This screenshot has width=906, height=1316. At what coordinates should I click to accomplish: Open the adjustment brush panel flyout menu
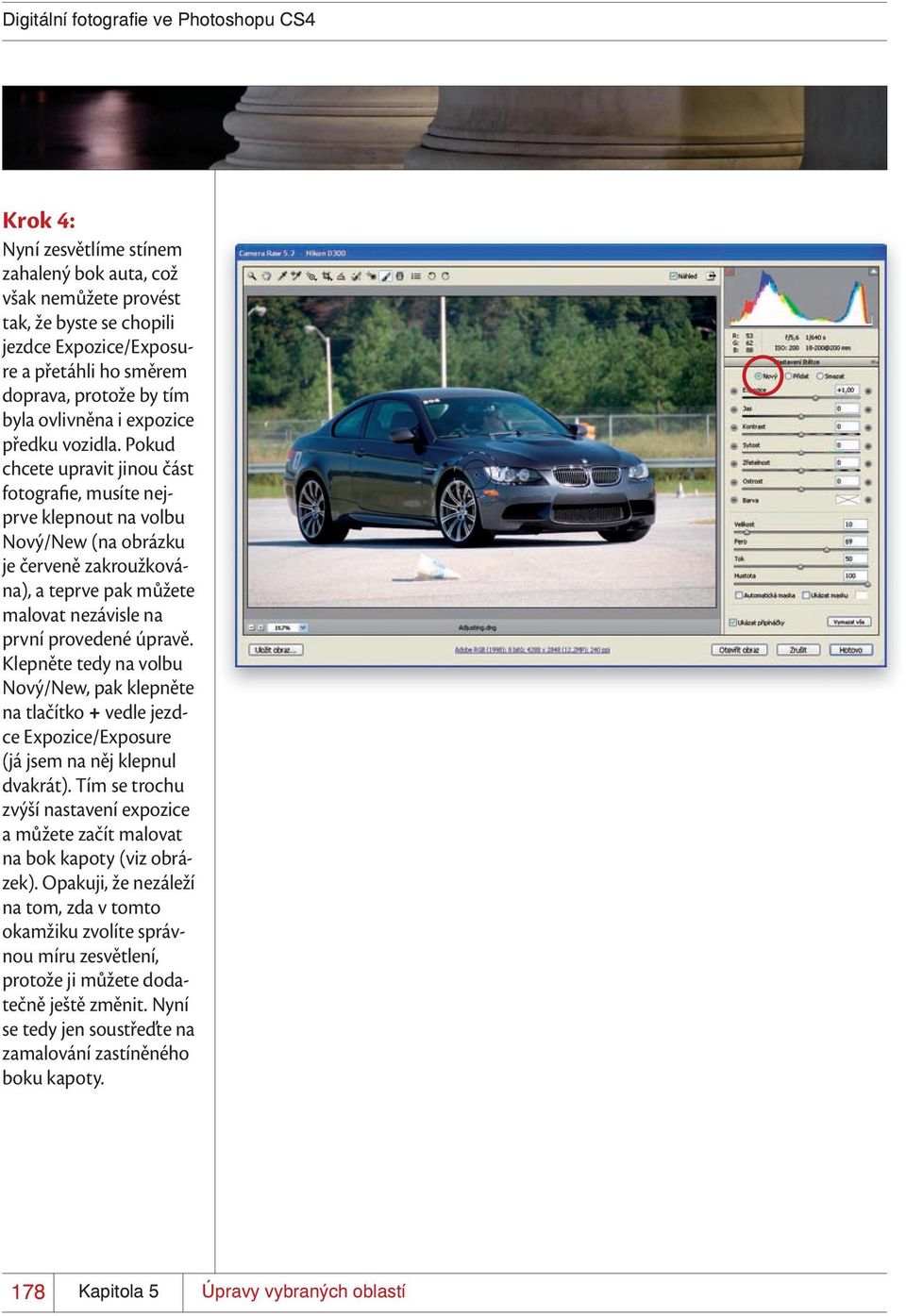[x=874, y=361]
